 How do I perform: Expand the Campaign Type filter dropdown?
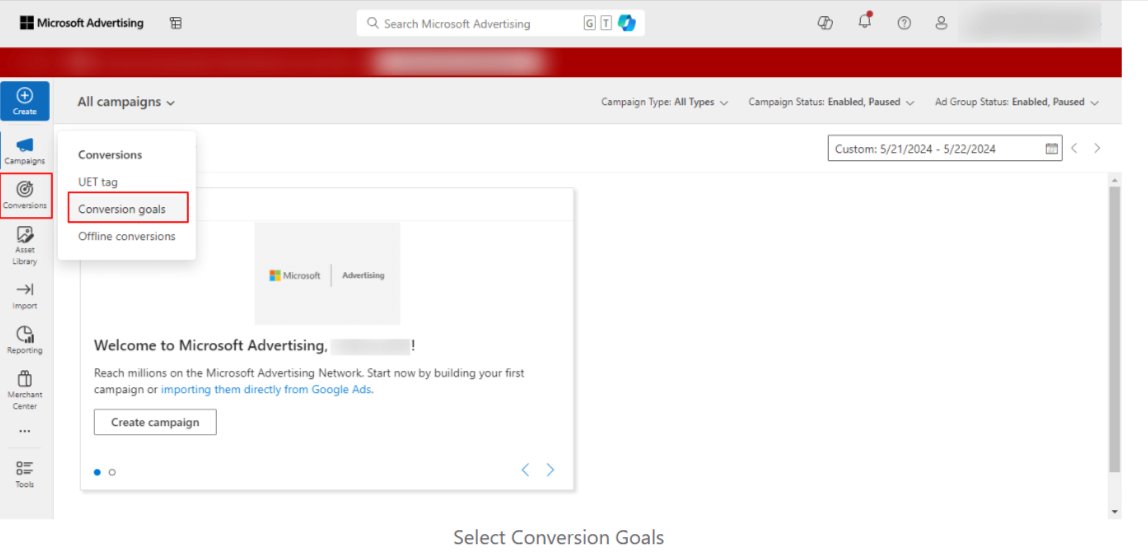[665, 102]
